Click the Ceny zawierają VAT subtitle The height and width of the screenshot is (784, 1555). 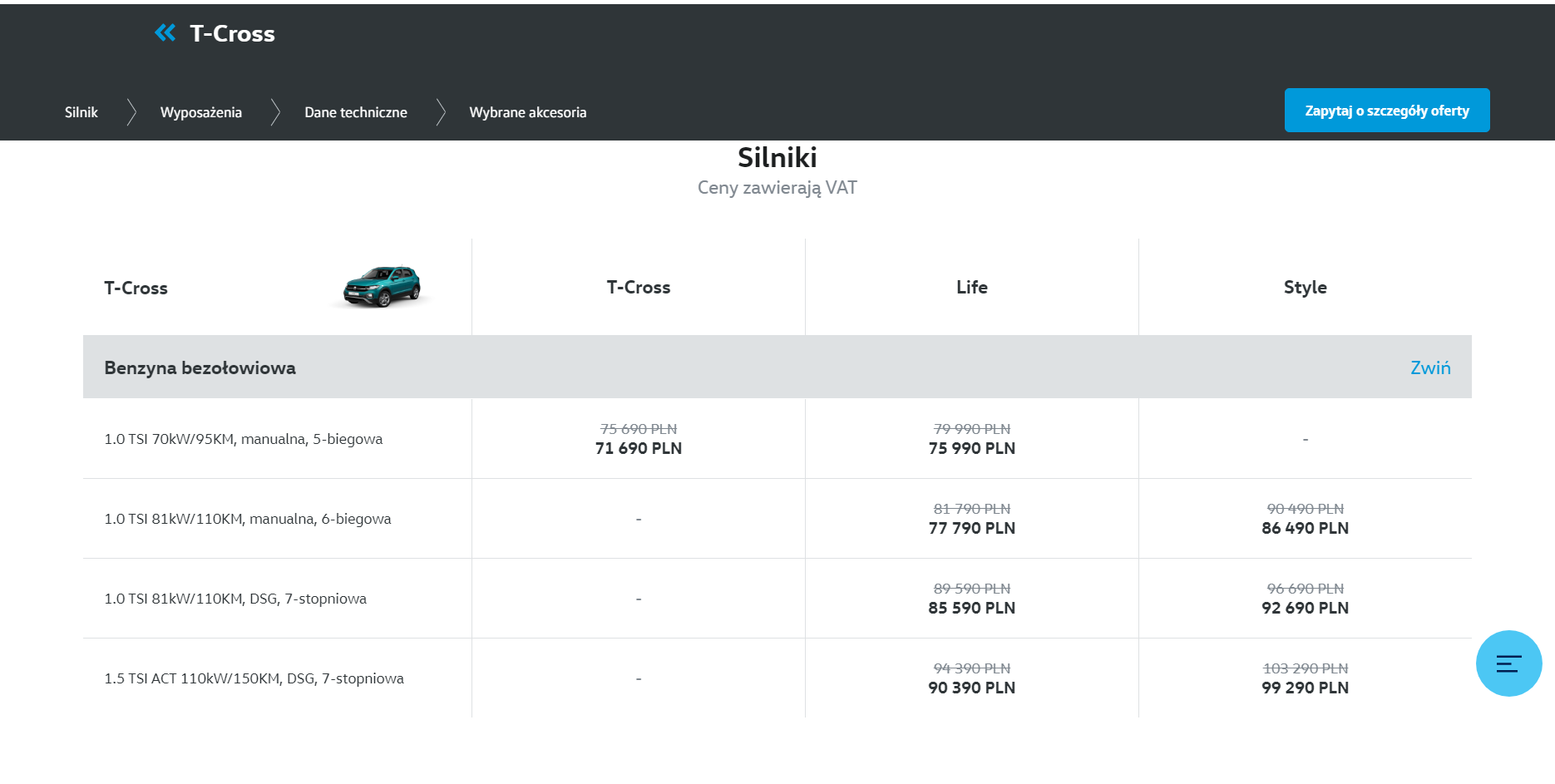pos(777,188)
